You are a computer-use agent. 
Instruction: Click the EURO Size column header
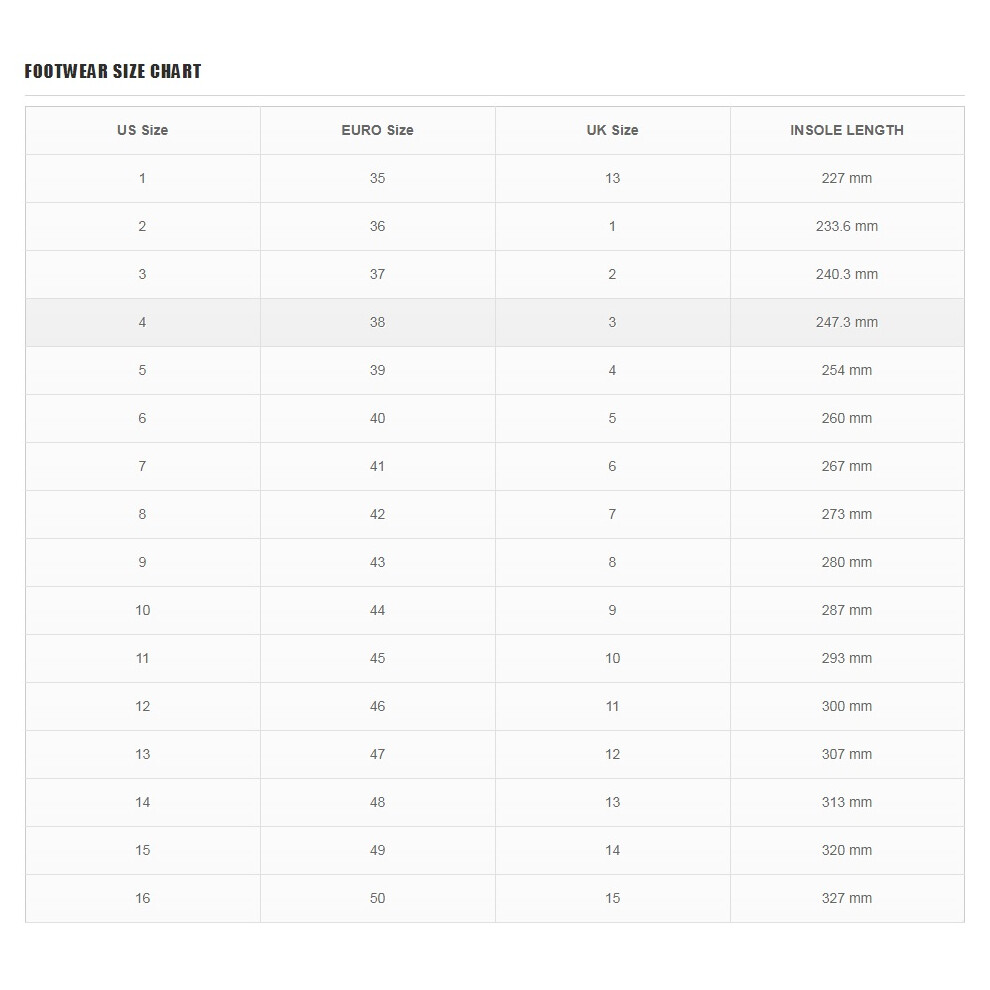point(378,131)
